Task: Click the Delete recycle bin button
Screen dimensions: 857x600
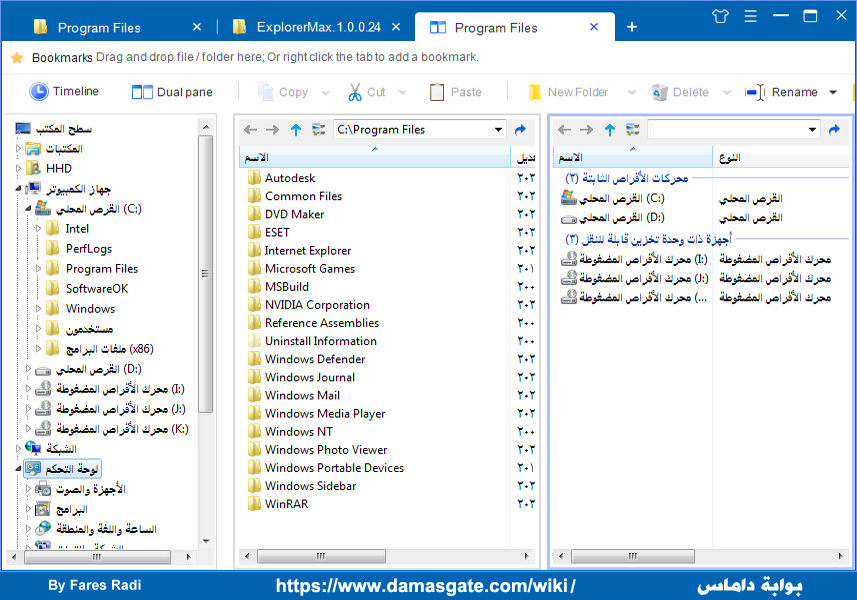Action: pyautogui.click(x=680, y=92)
